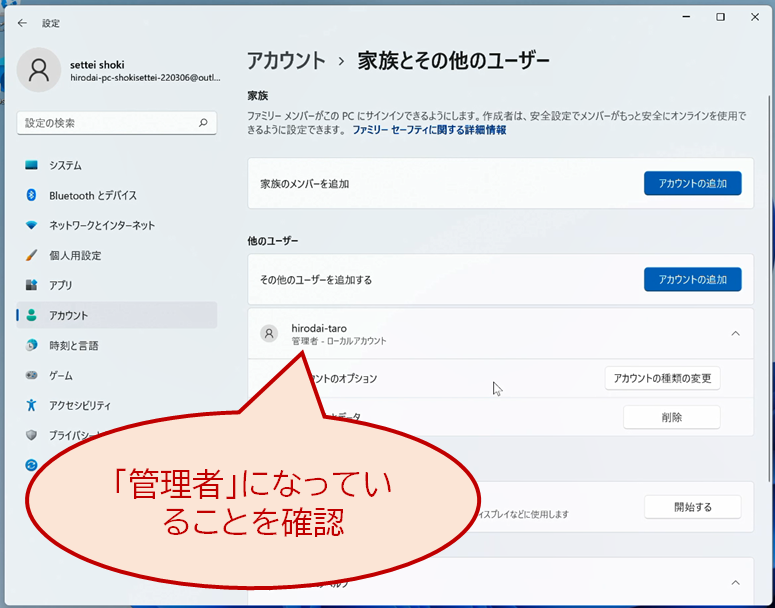Click the 削除 button
The height and width of the screenshot is (608, 775).
click(x=672, y=417)
